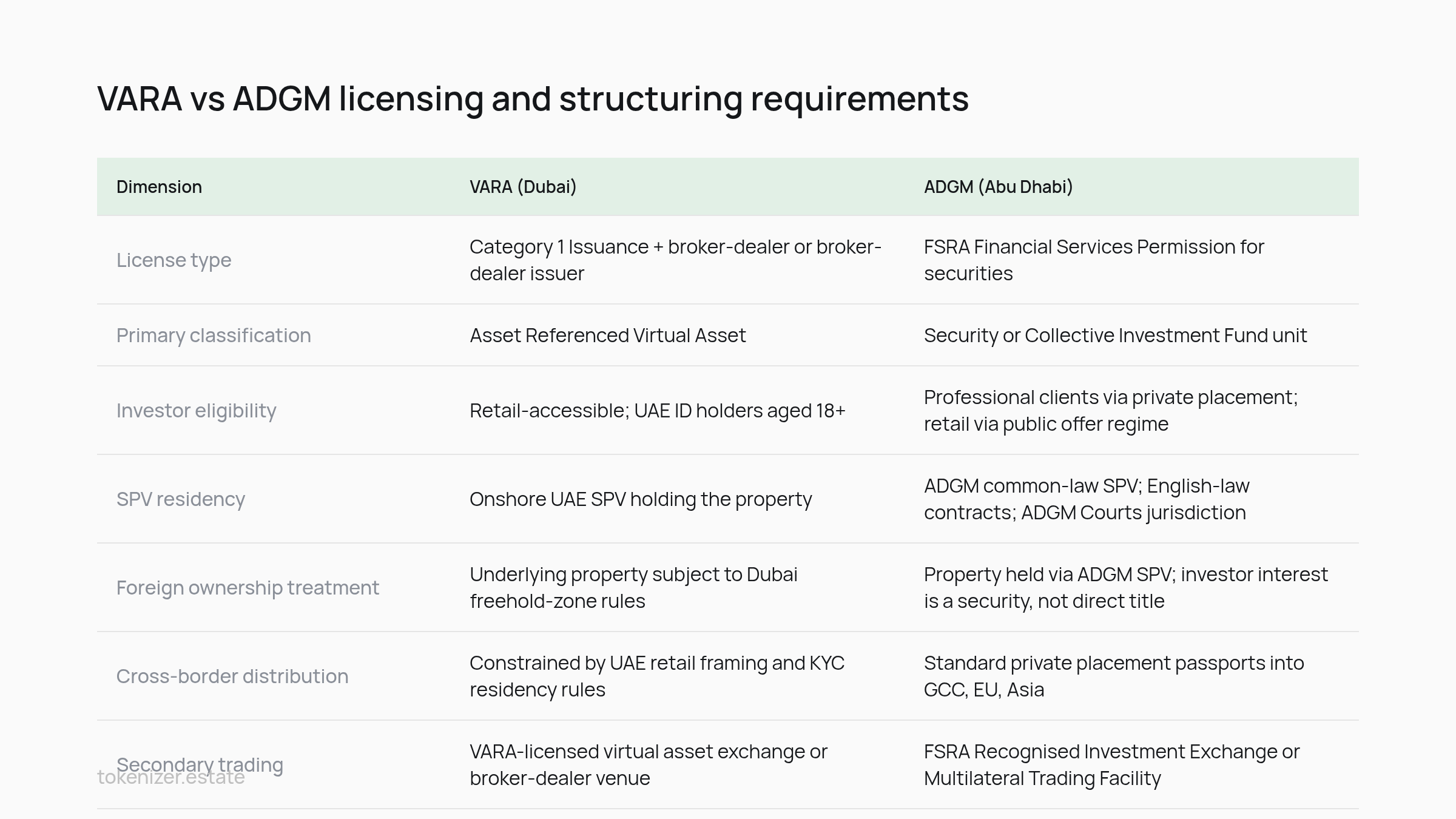Select the Standard private placement passports cell
This screenshot has height=819, width=1456.
pyautogui.click(x=1114, y=676)
